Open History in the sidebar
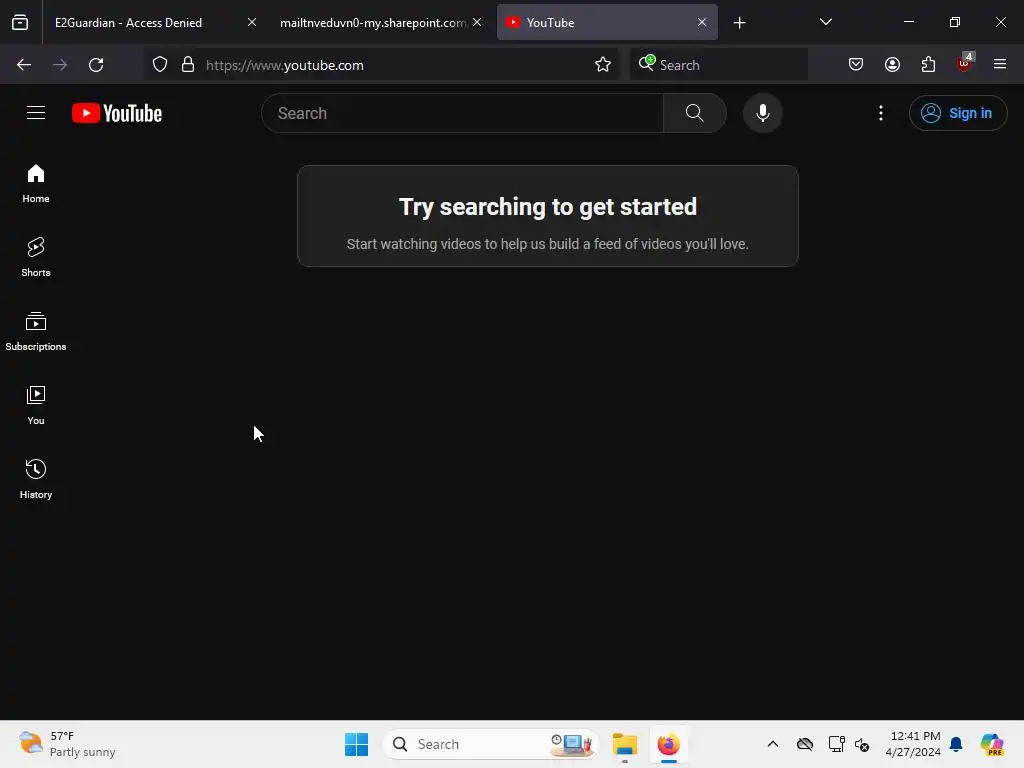The height and width of the screenshot is (768, 1024). (36, 479)
